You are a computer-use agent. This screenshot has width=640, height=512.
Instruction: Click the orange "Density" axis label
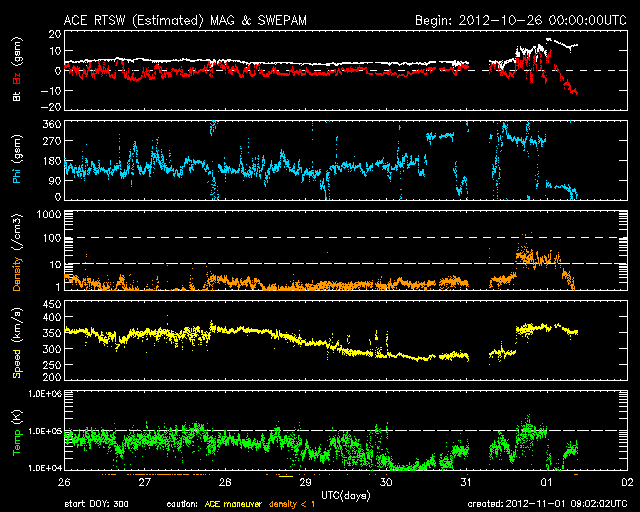click(17, 274)
